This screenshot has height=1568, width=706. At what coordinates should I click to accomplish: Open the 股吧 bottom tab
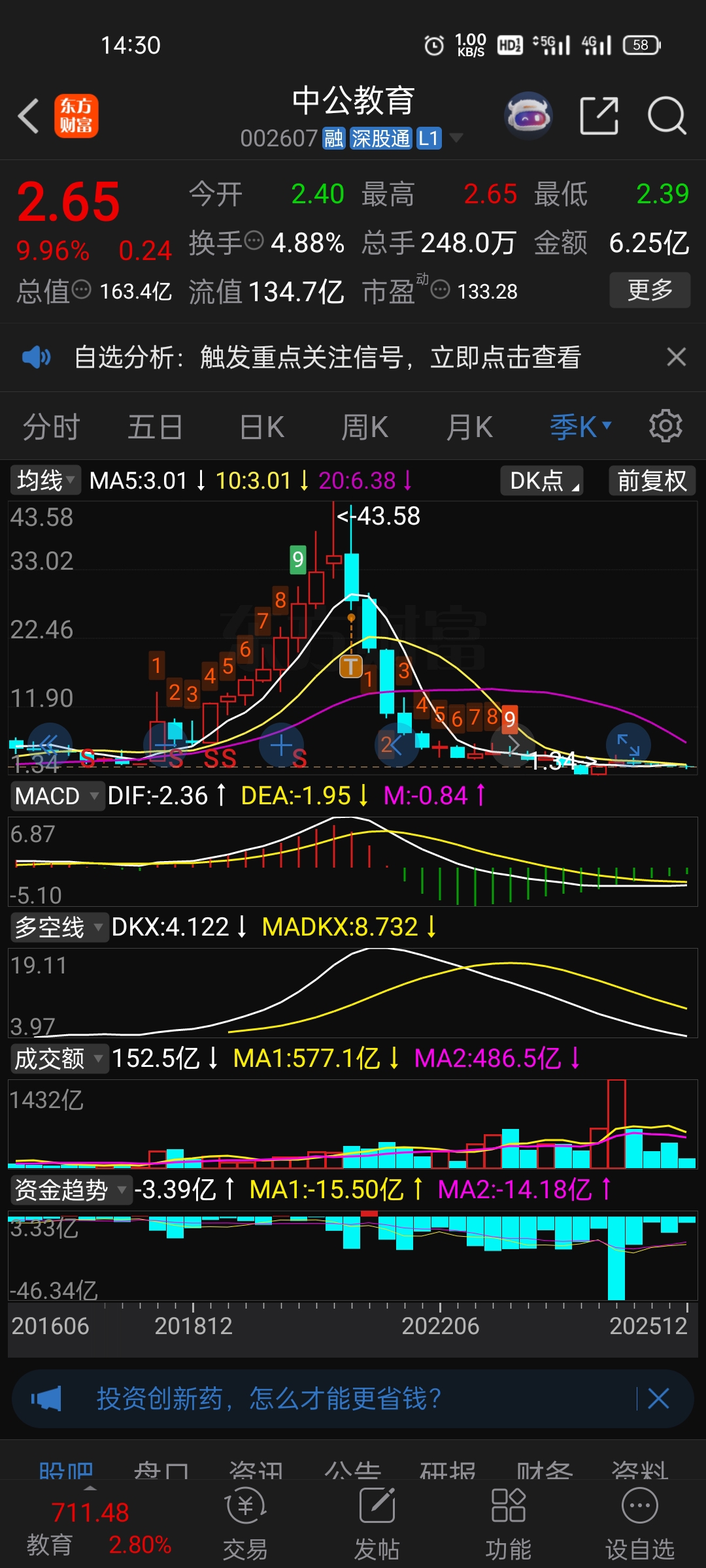click(65, 1471)
